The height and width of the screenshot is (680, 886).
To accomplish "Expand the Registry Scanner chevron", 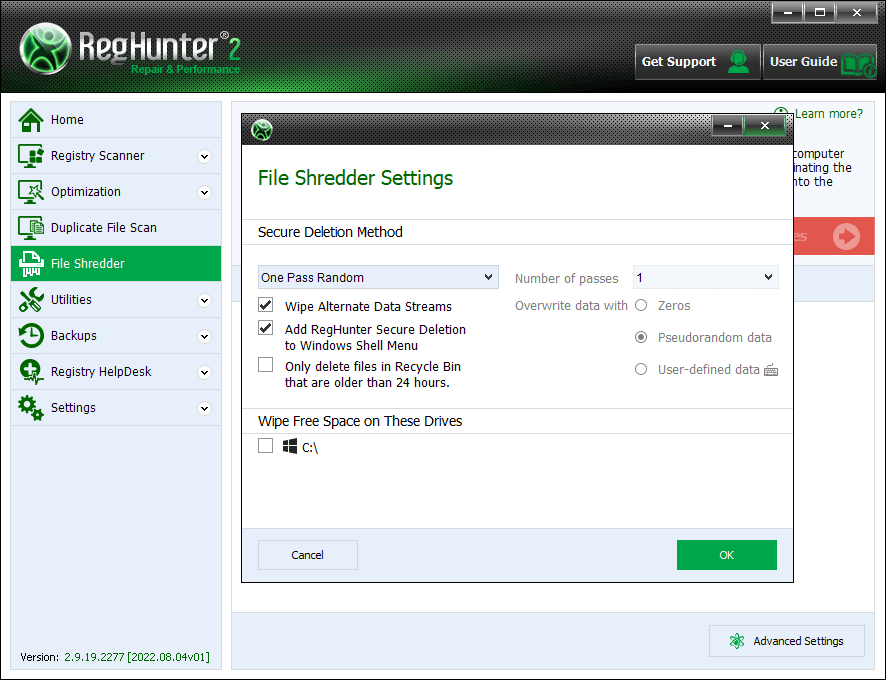I will 205,156.
